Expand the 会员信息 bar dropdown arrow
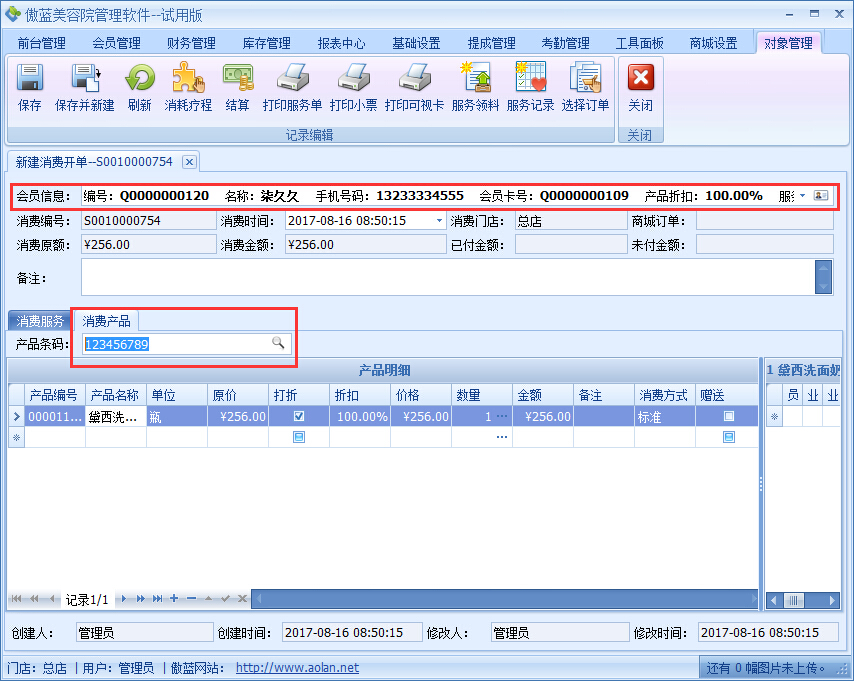854x681 pixels. pyautogui.click(x=802, y=196)
